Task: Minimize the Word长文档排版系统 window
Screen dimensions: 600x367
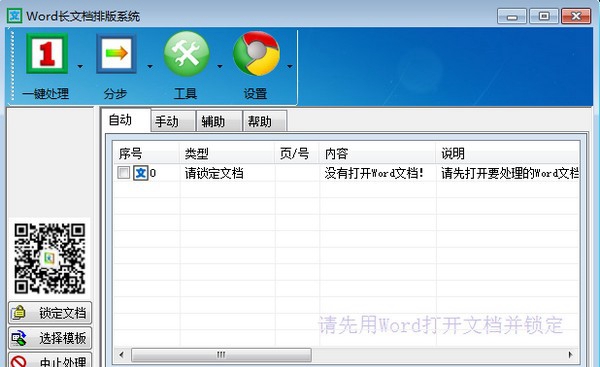Action: 512,16
